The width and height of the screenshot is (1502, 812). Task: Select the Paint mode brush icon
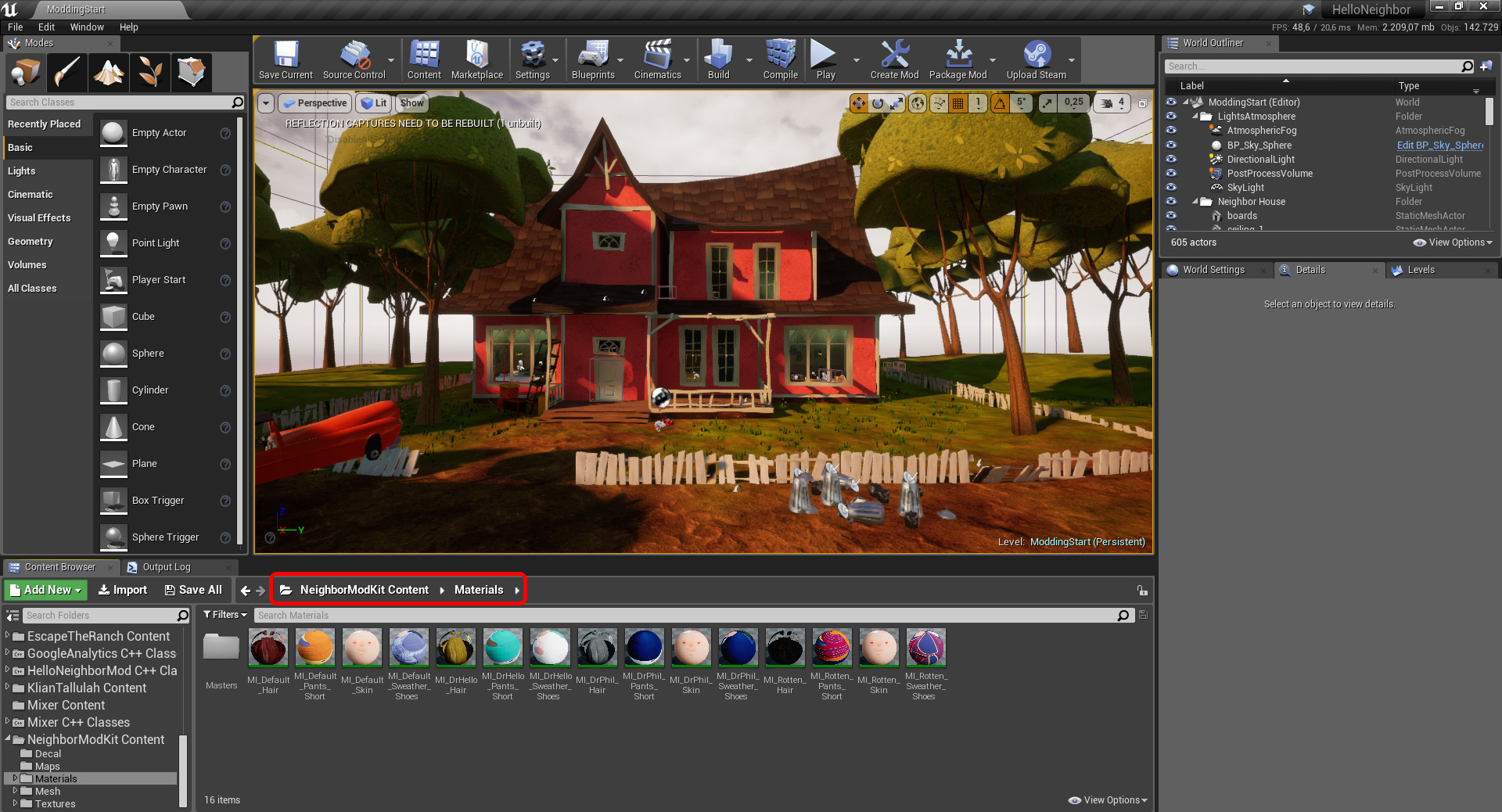[67, 72]
